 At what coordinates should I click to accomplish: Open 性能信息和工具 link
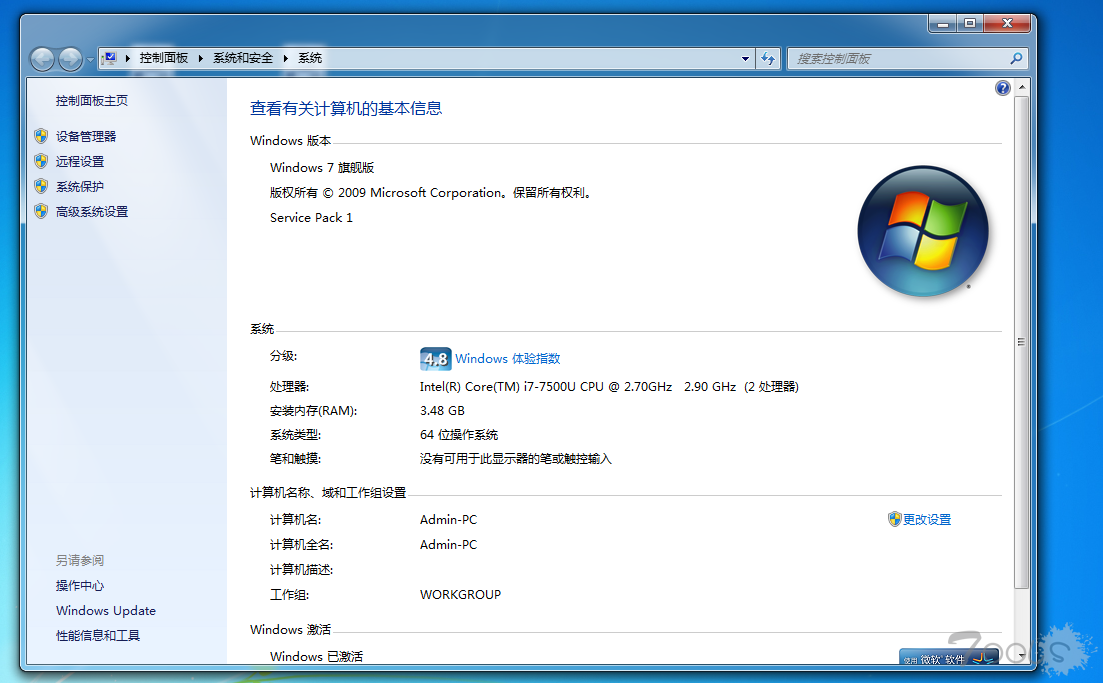[x=98, y=636]
